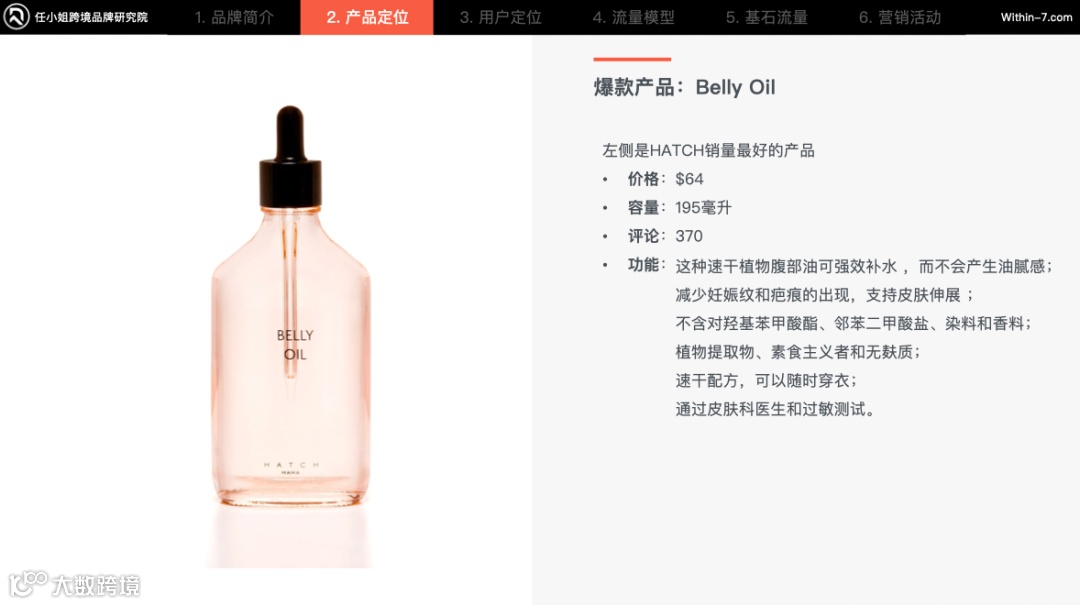The image size is (1080, 605).
Task: Click the 爆款产品: Belly Oil heading
Action: coord(684,88)
